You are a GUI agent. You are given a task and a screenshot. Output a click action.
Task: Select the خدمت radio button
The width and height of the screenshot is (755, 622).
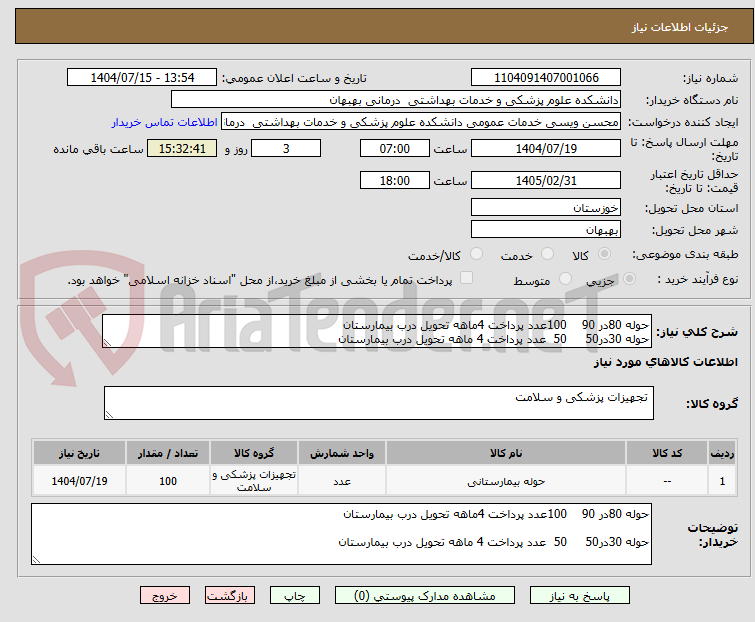point(547,254)
